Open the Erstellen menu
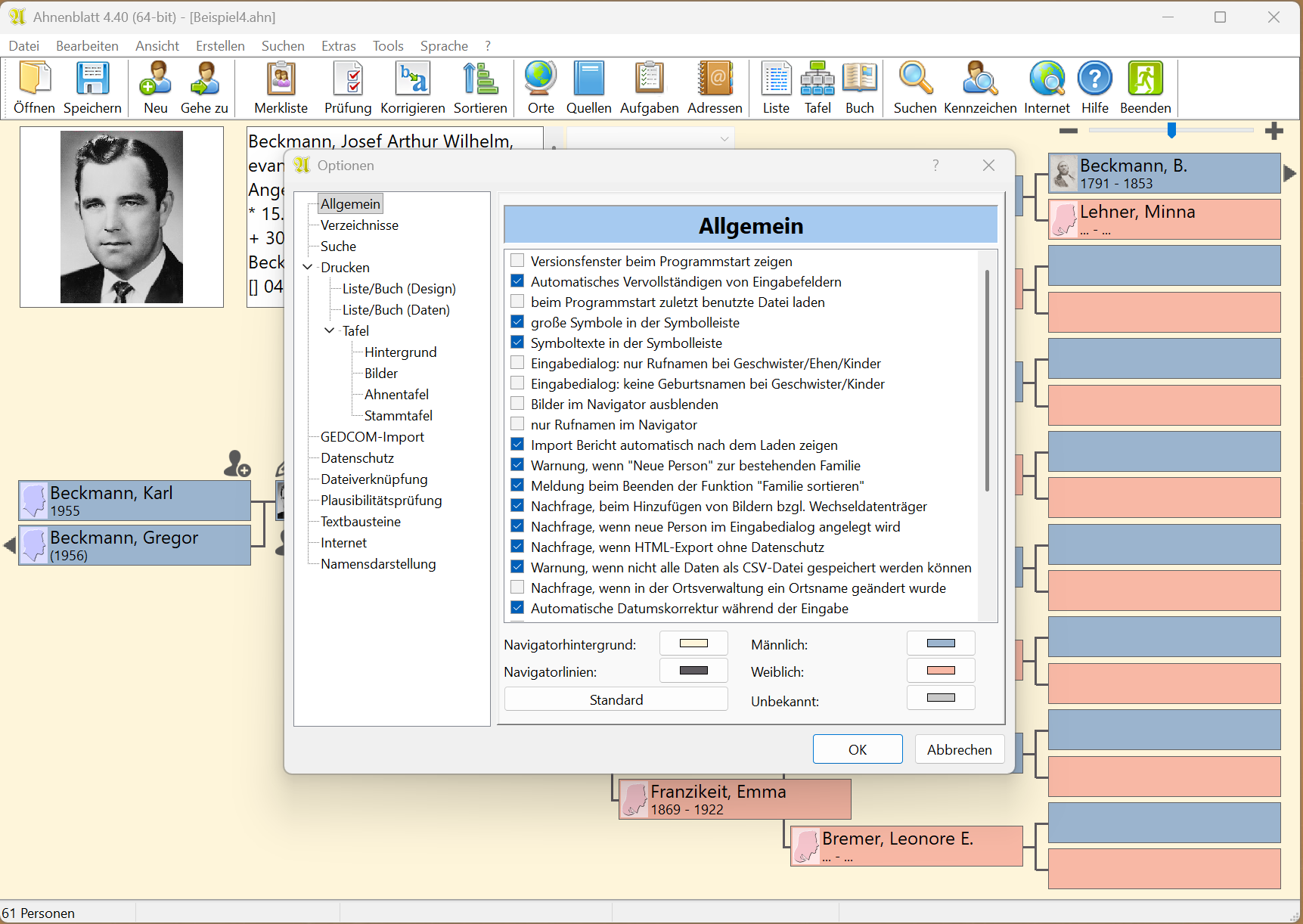 coord(220,46)
